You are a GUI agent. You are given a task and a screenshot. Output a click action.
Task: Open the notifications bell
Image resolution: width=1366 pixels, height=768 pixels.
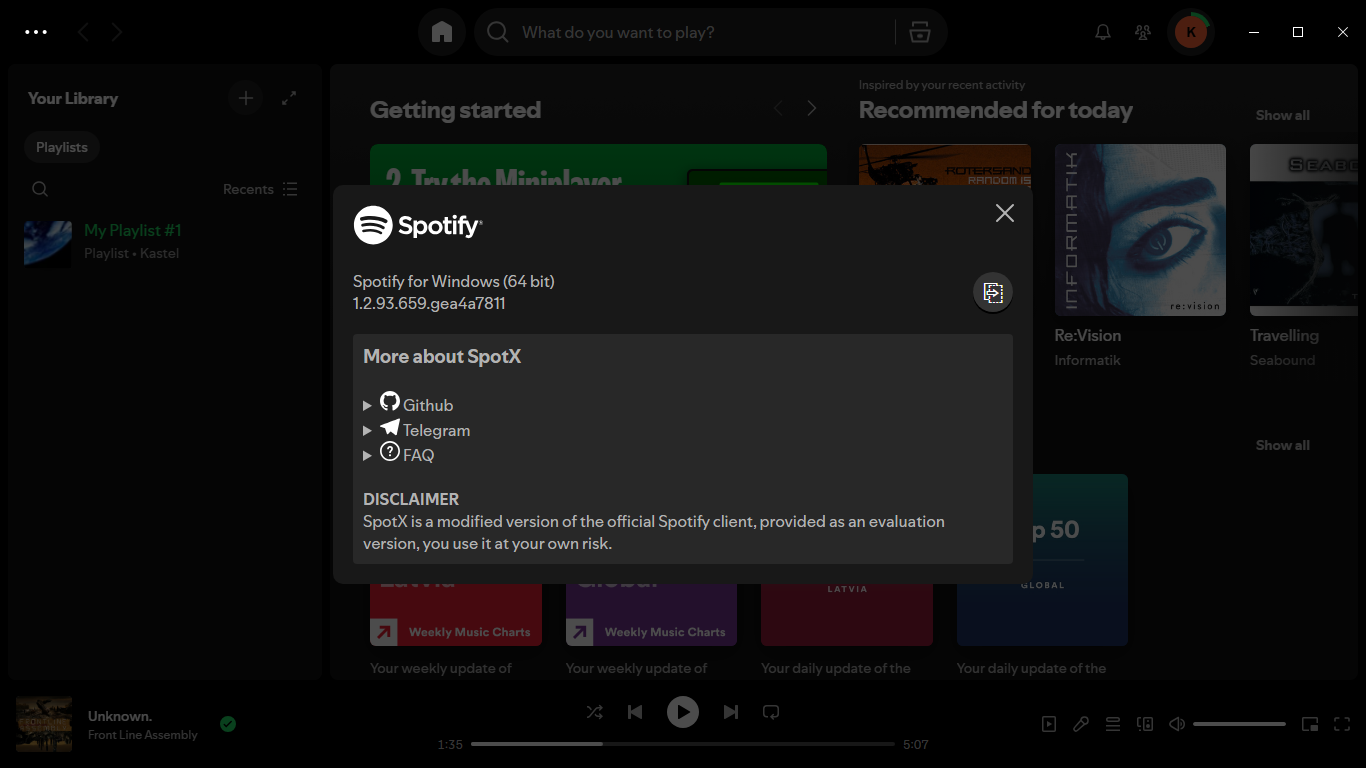click(1103, 32)
